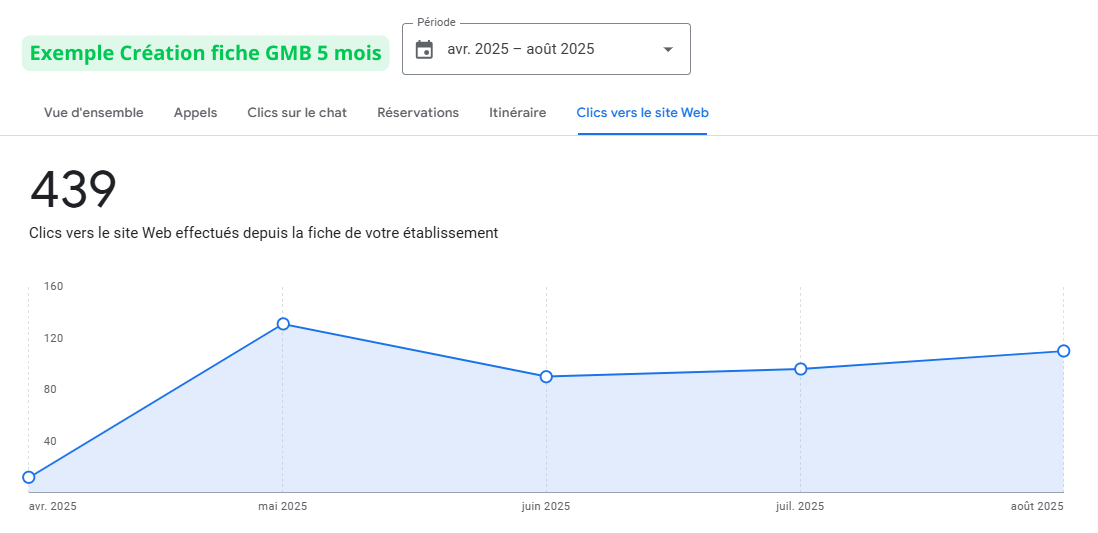Click the green Exemple Création fiche GMB label
The image size is (1098, 533).
coord(205,53)
